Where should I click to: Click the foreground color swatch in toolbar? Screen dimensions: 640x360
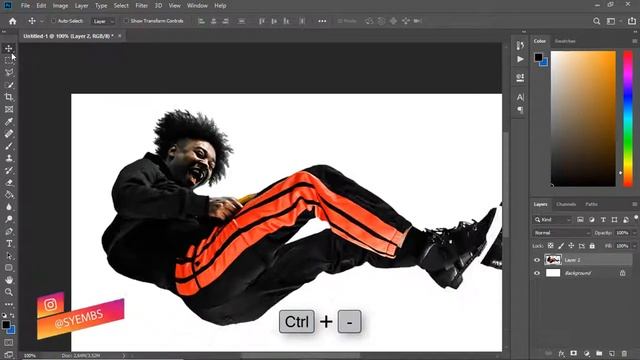click(x=6, y=325)
